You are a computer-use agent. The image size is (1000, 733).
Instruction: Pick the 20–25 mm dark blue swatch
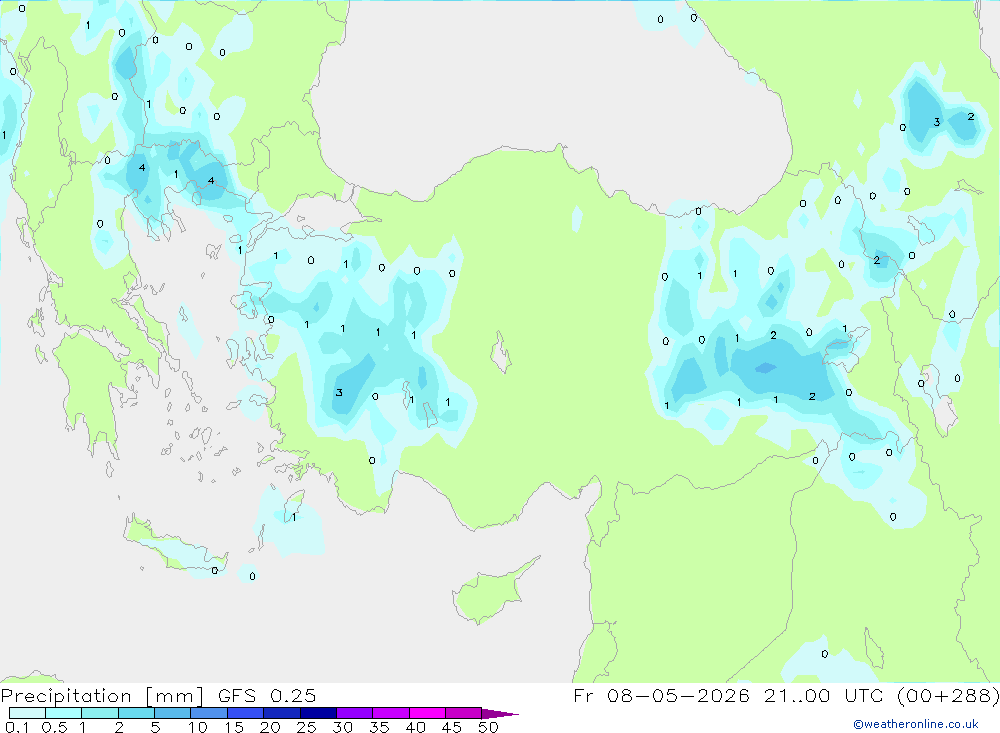[x=282, y=713]
